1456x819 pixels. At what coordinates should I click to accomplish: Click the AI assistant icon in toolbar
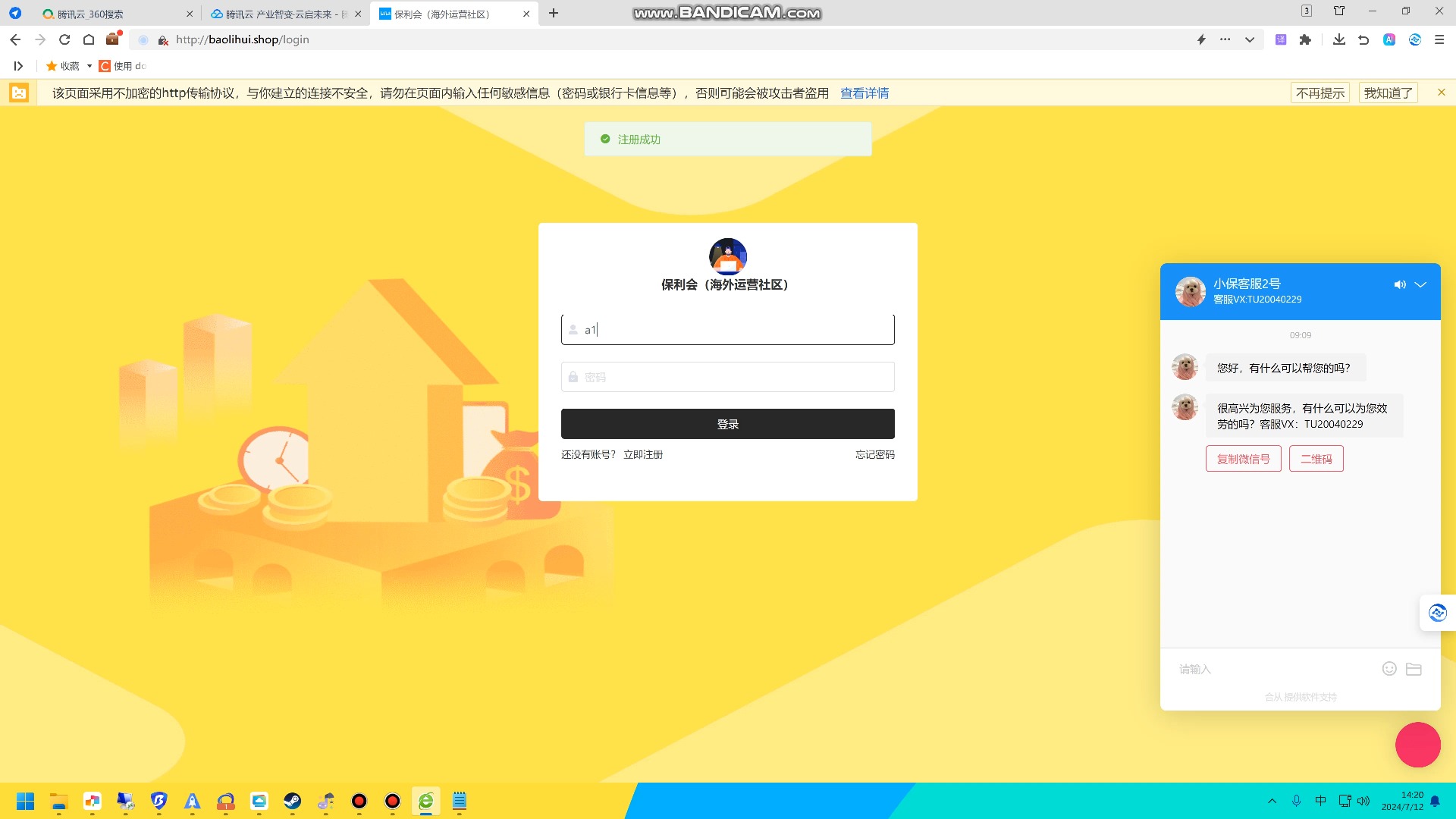click(x=1389, y=39)
